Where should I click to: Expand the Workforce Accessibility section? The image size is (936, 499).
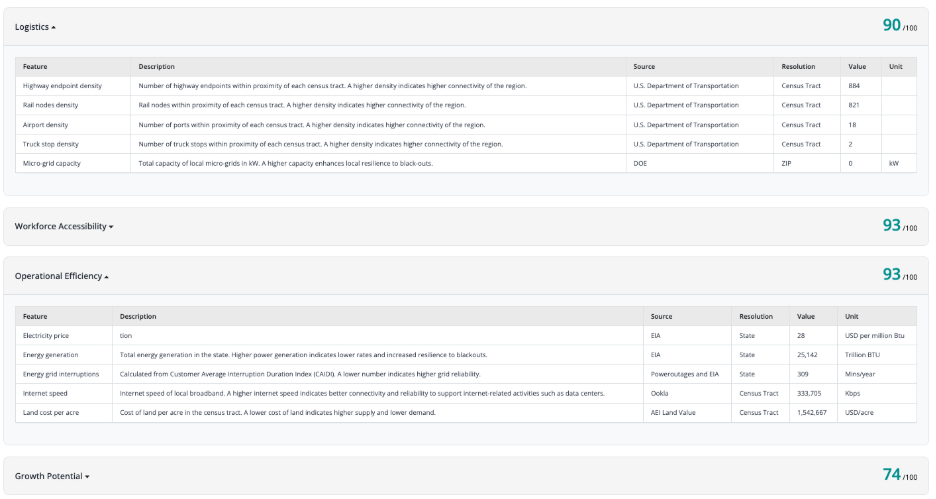(63, 227)
